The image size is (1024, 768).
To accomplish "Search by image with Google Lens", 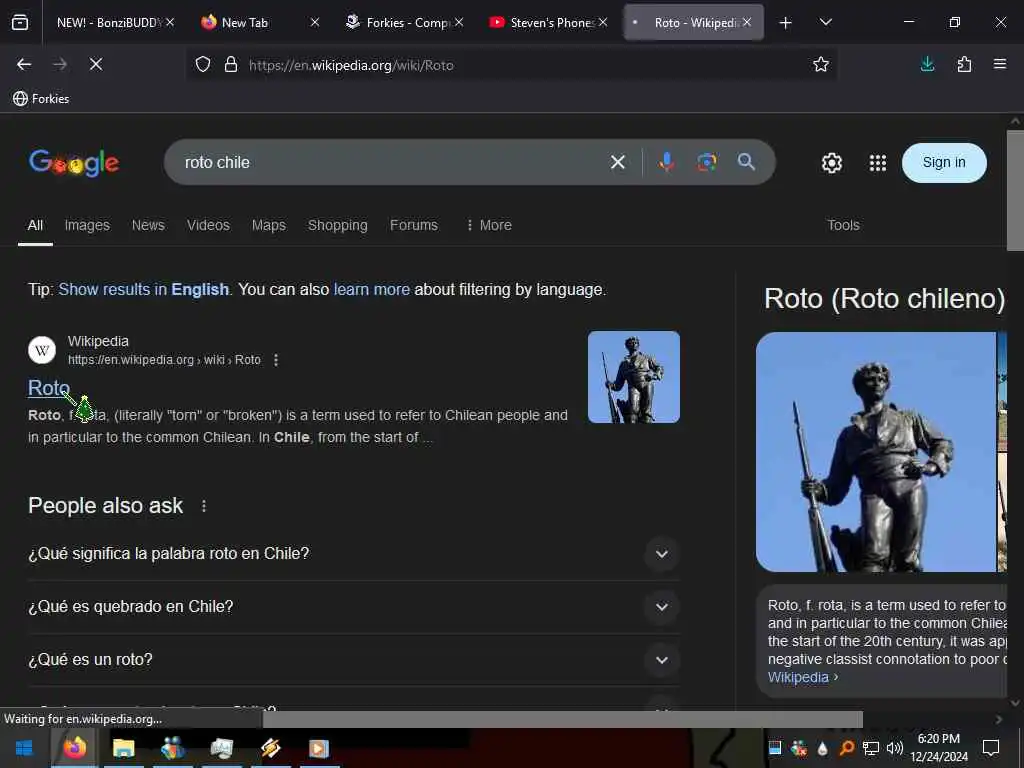I will point(707,162).
